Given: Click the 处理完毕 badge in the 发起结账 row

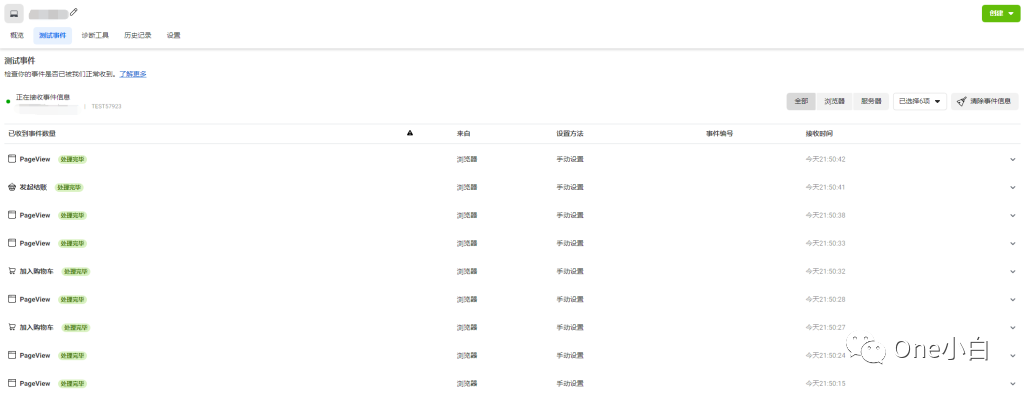Looking at the screenshot, I should point(69,188).
